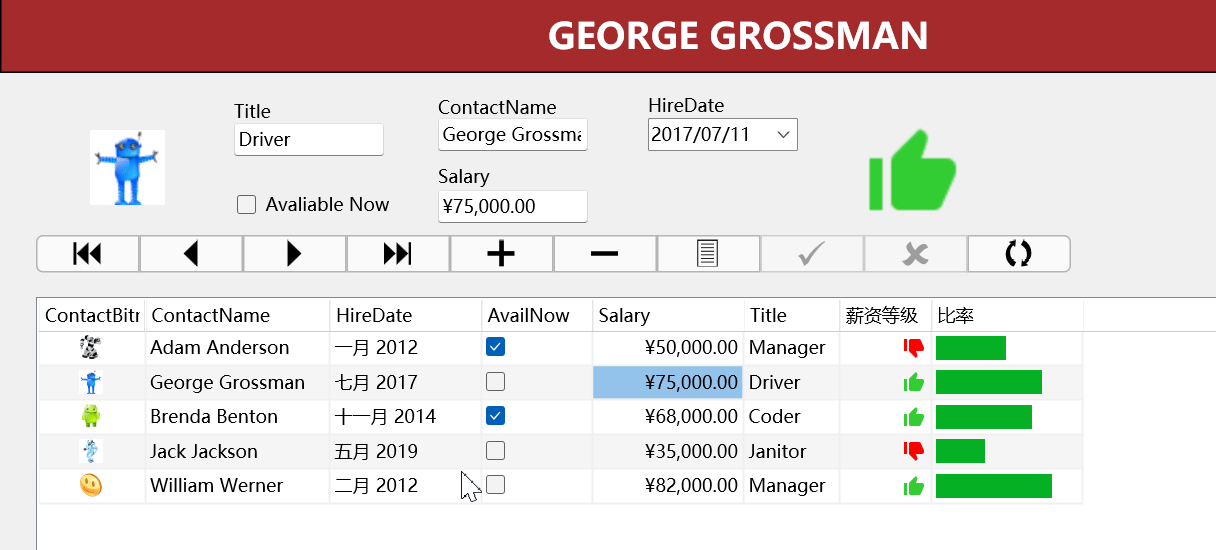Viewport: 1216px width, 550px height.
Task: Jump to last record in navigator
Action: [x=398, y=254]
